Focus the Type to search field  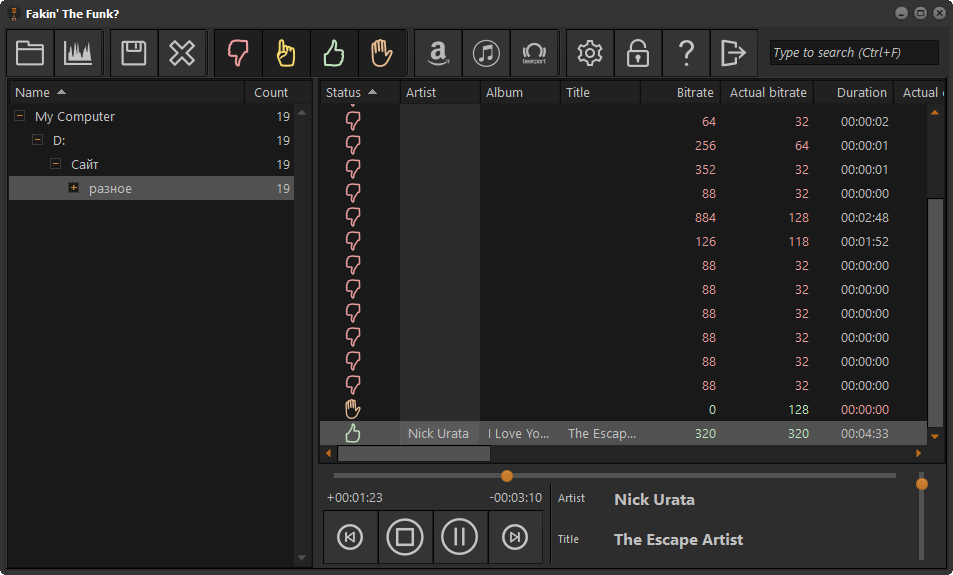pyautogui.click(x=854, y=53)
